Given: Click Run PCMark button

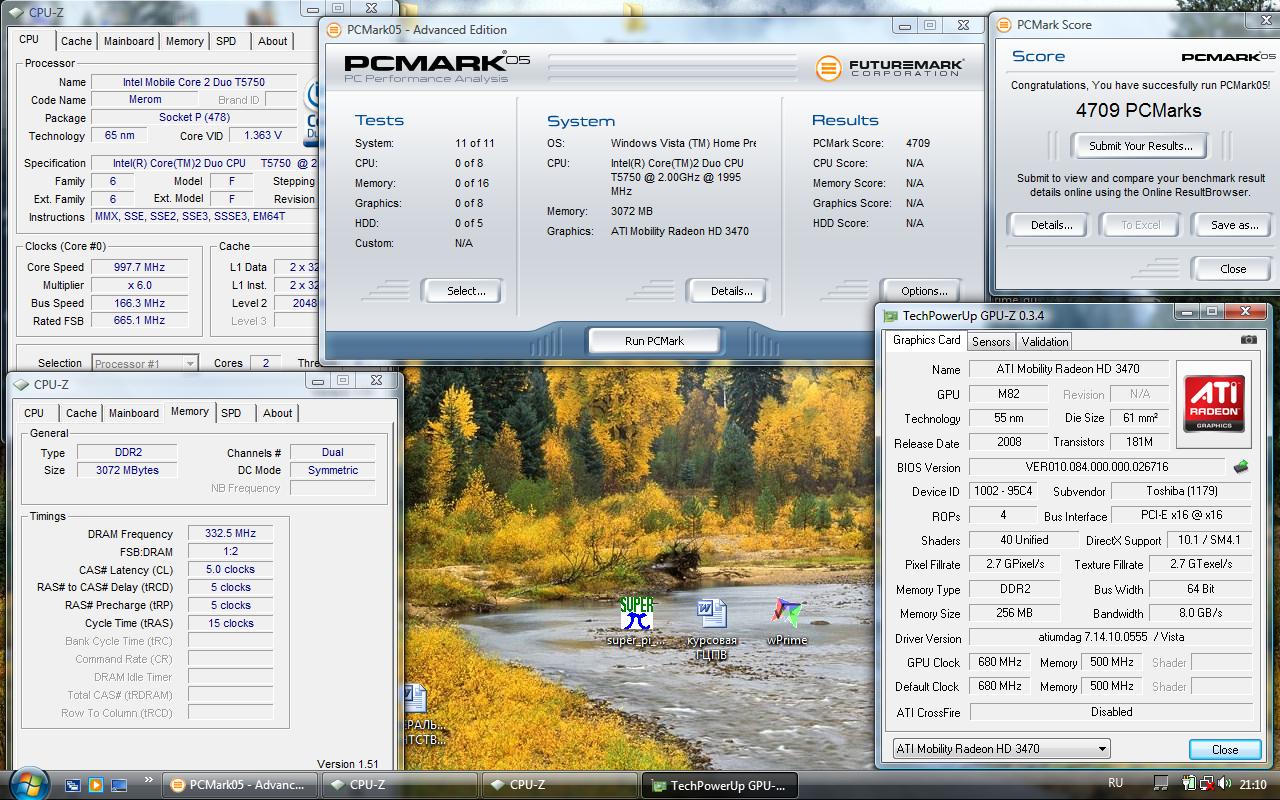Looking at the screenshot, I should coord(654,341).
